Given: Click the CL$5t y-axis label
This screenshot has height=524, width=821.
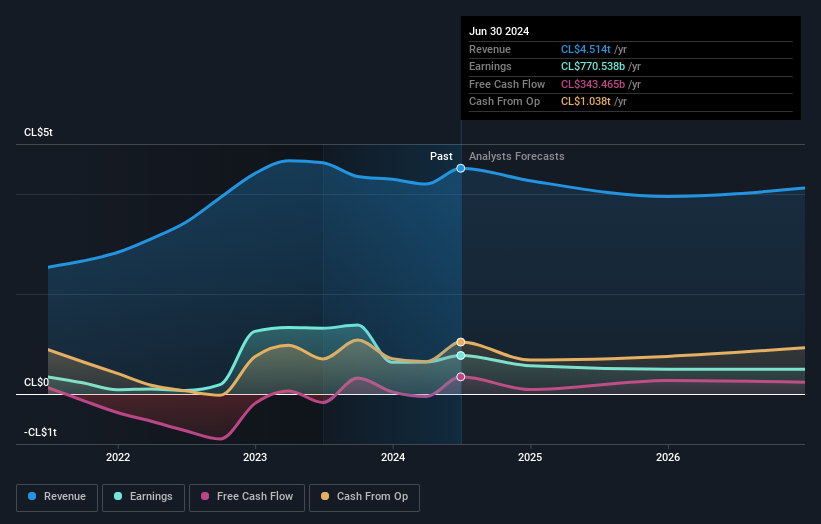Looking at the screenshot, I should click(38, 132).
